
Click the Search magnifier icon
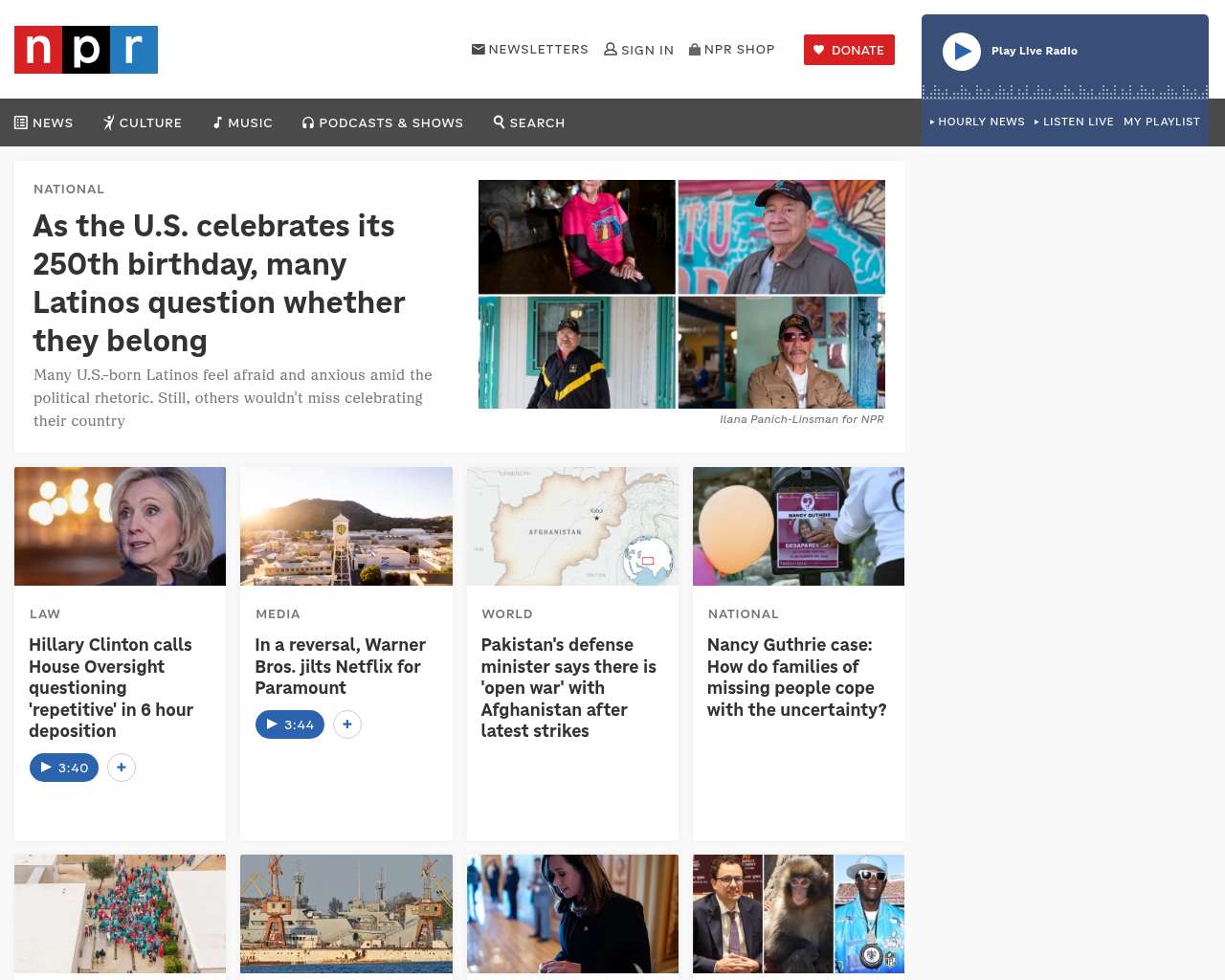click(500, 122)
